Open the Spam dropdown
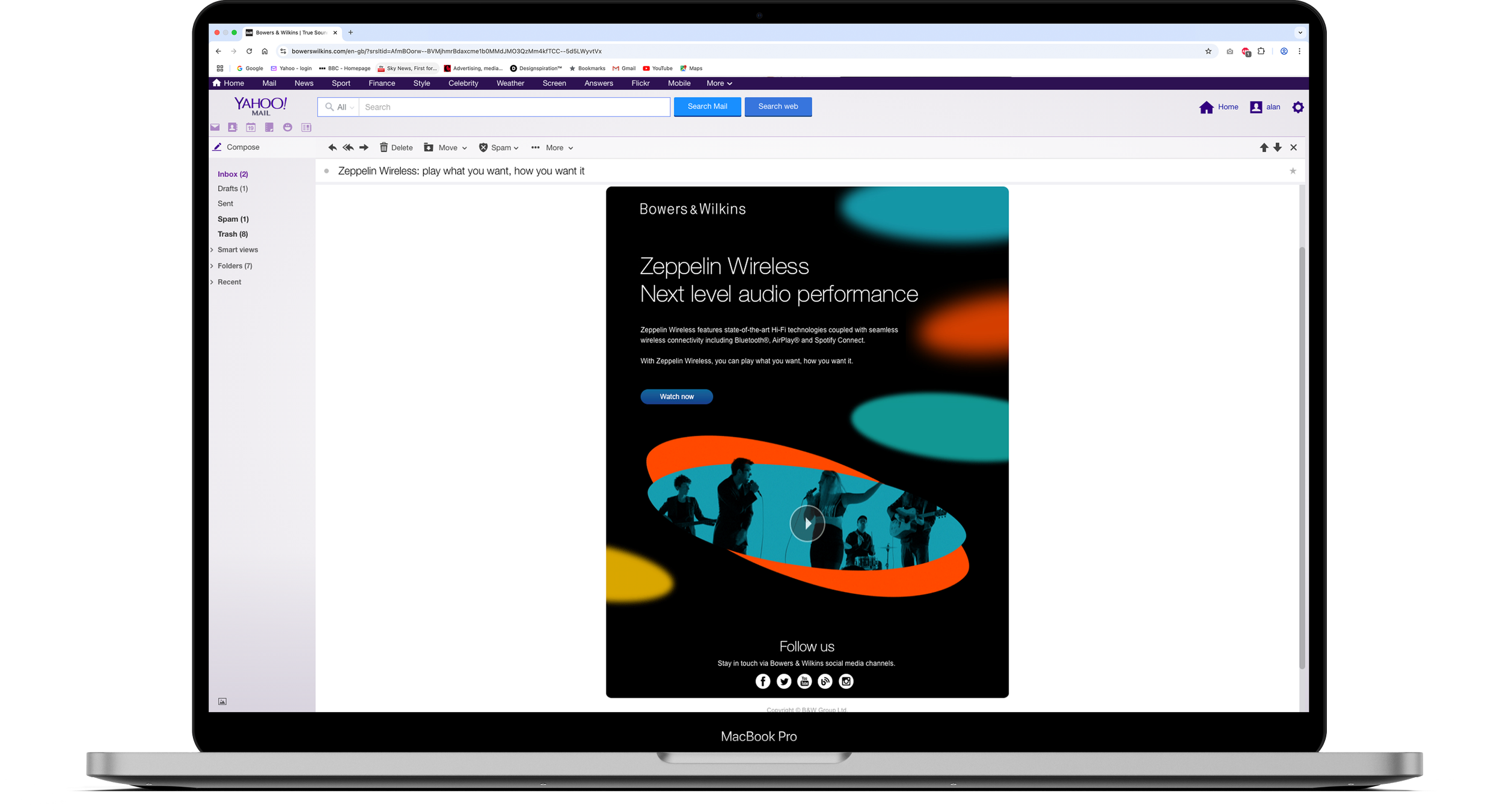1503x812 pixels. tap(499, 147)
